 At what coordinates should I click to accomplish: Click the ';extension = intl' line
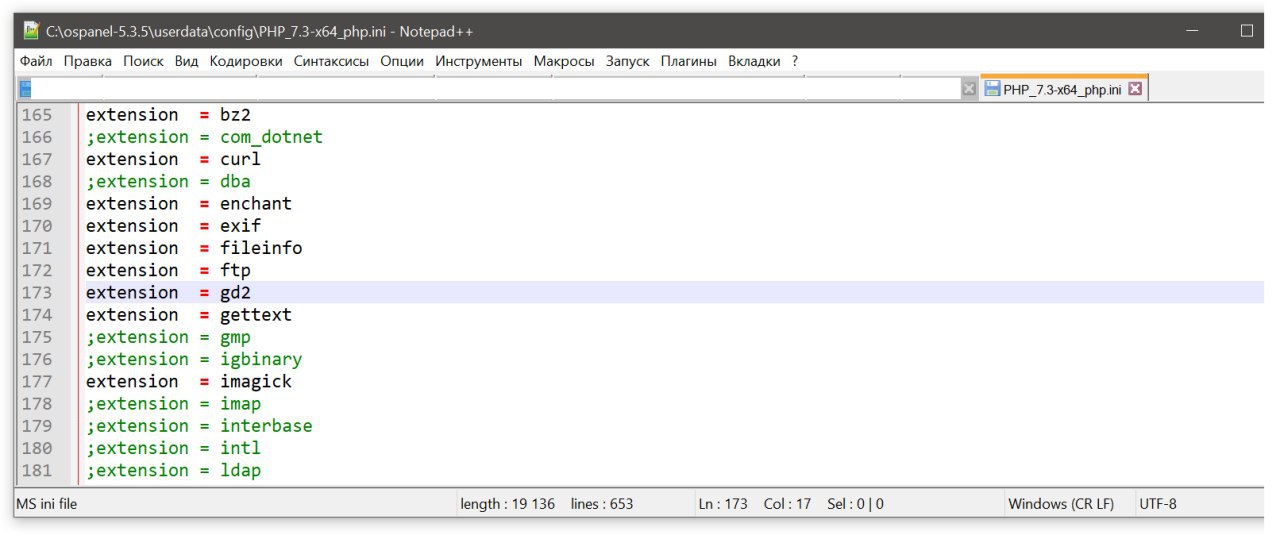click(x=173, y=448)
